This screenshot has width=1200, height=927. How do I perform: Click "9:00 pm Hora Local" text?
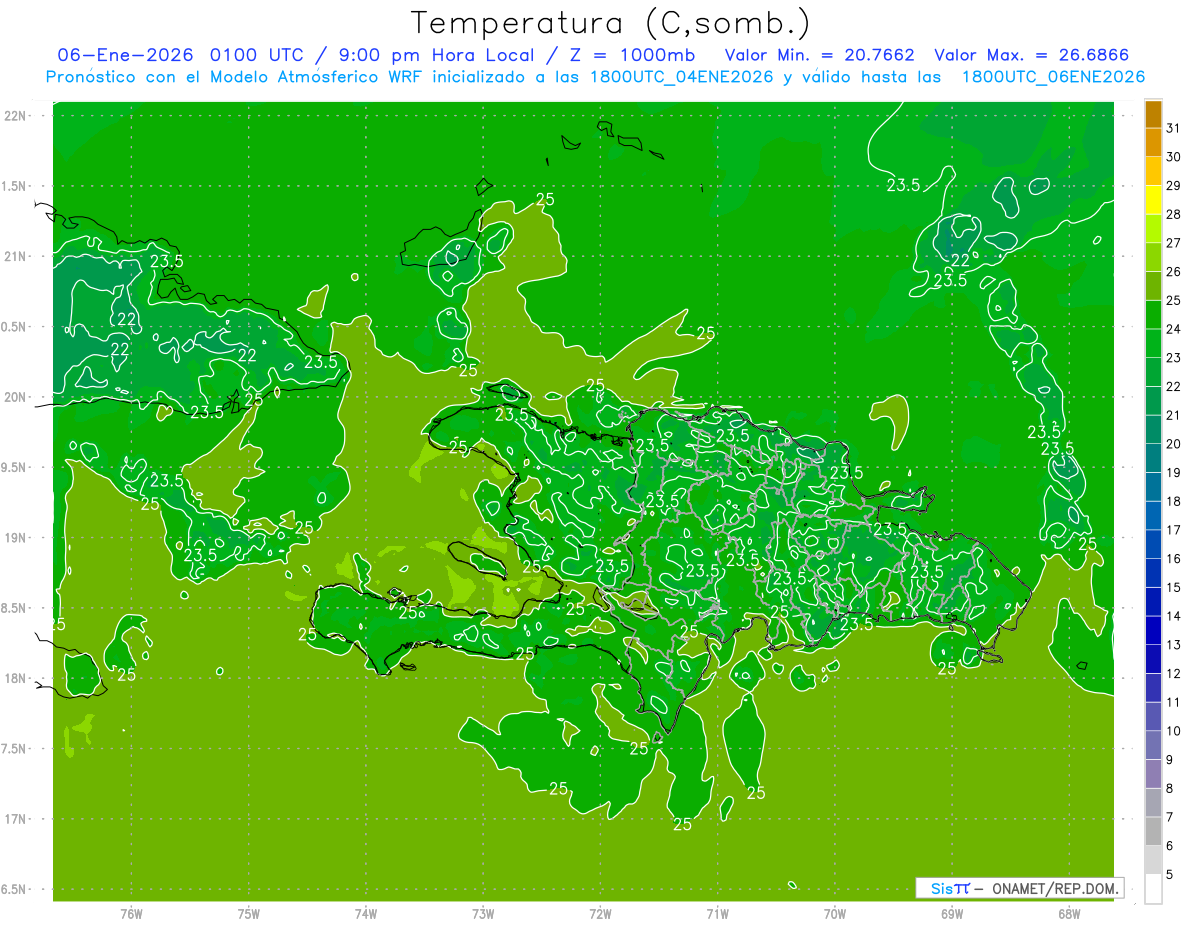click(x=436, y=55)
